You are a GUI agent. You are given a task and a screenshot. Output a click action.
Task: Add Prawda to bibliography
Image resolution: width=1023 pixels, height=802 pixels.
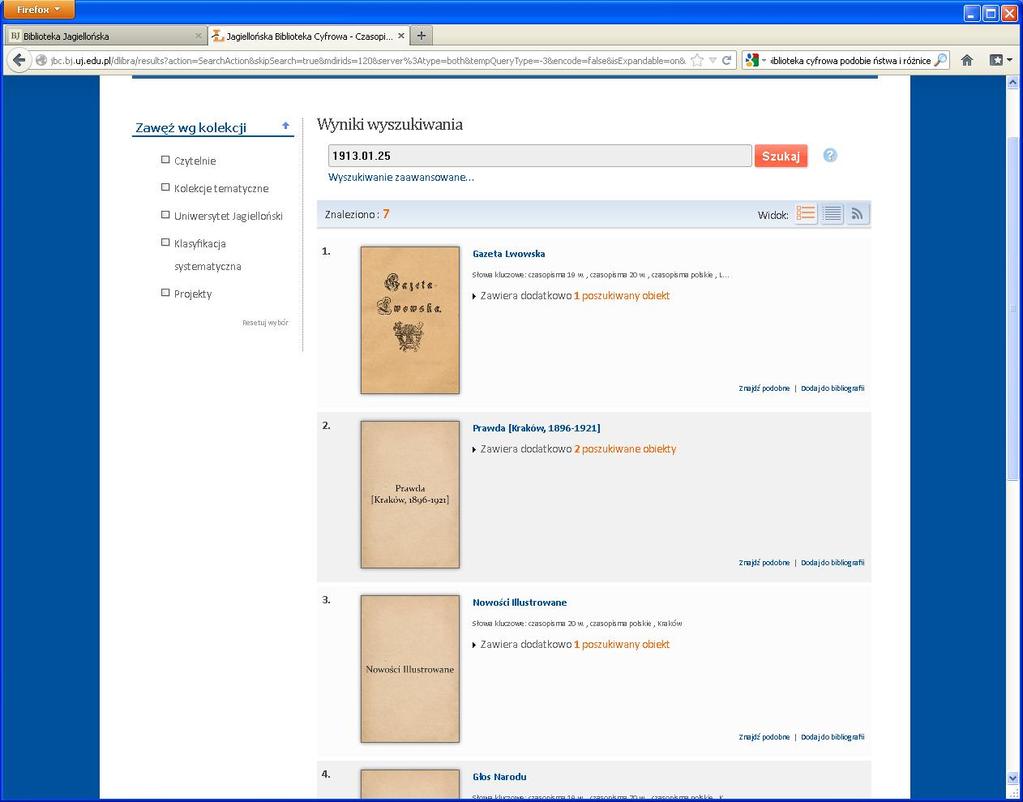tap(832, 563)
